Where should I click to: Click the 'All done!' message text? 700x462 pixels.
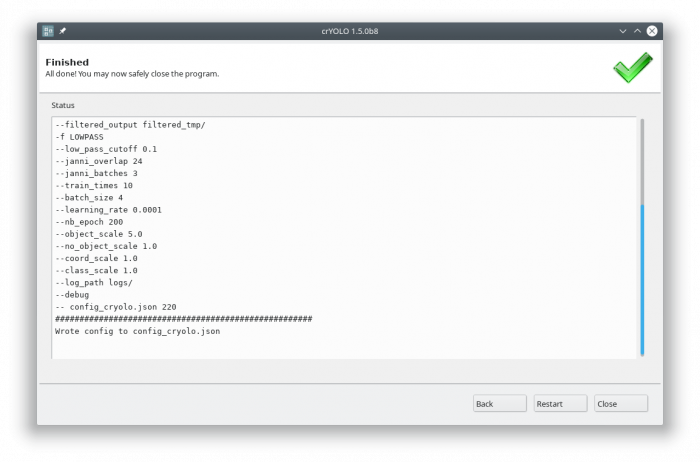[x=132, y=74]
